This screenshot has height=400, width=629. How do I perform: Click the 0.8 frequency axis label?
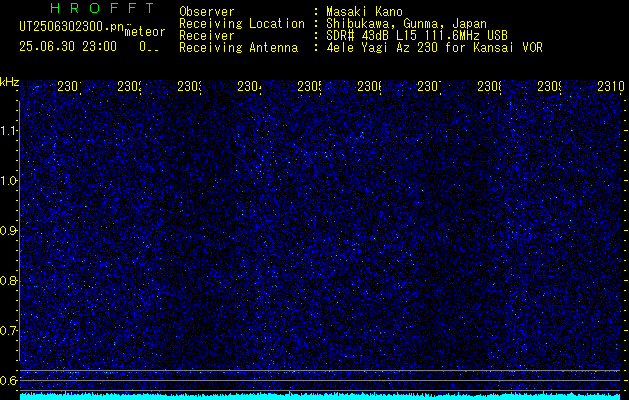point(8,281)
